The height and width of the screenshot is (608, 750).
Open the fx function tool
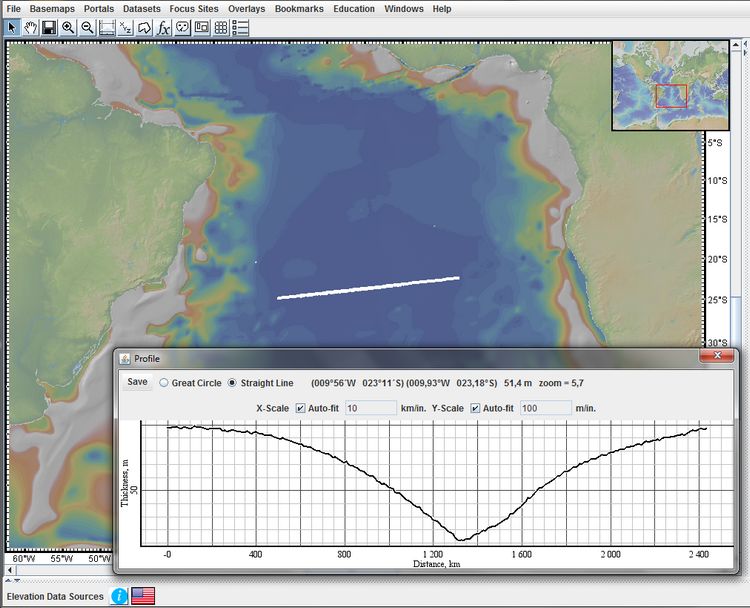click(163, 28)
